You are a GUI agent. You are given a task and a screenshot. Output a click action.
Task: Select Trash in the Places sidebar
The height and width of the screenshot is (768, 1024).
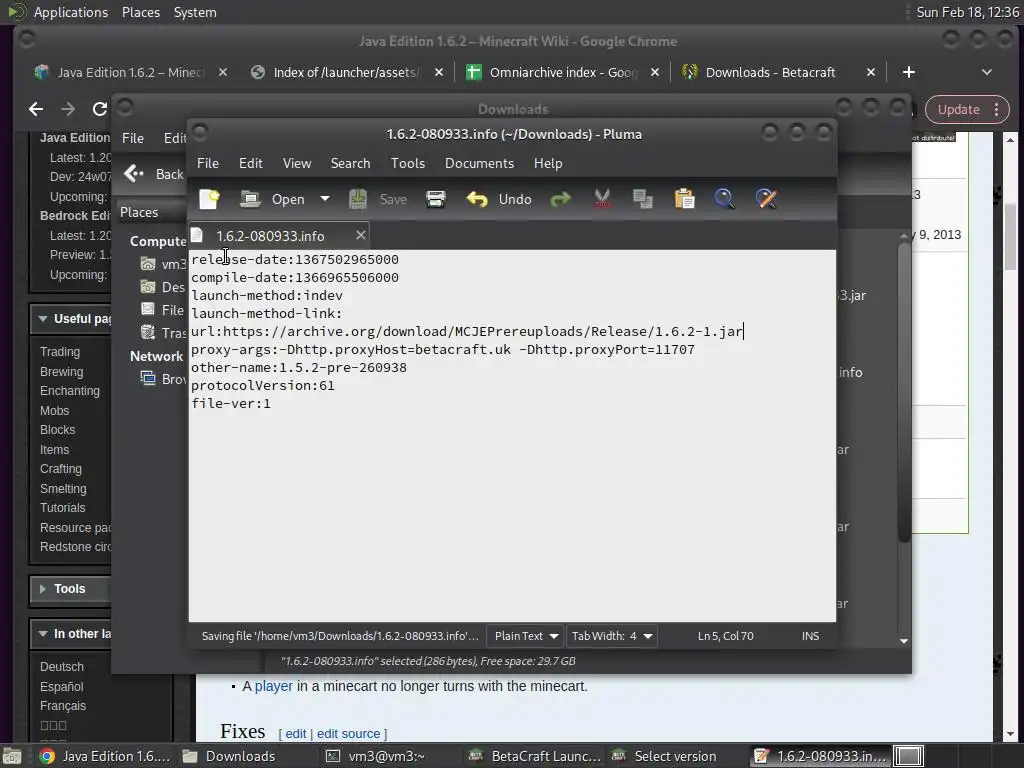coord(163,333)
